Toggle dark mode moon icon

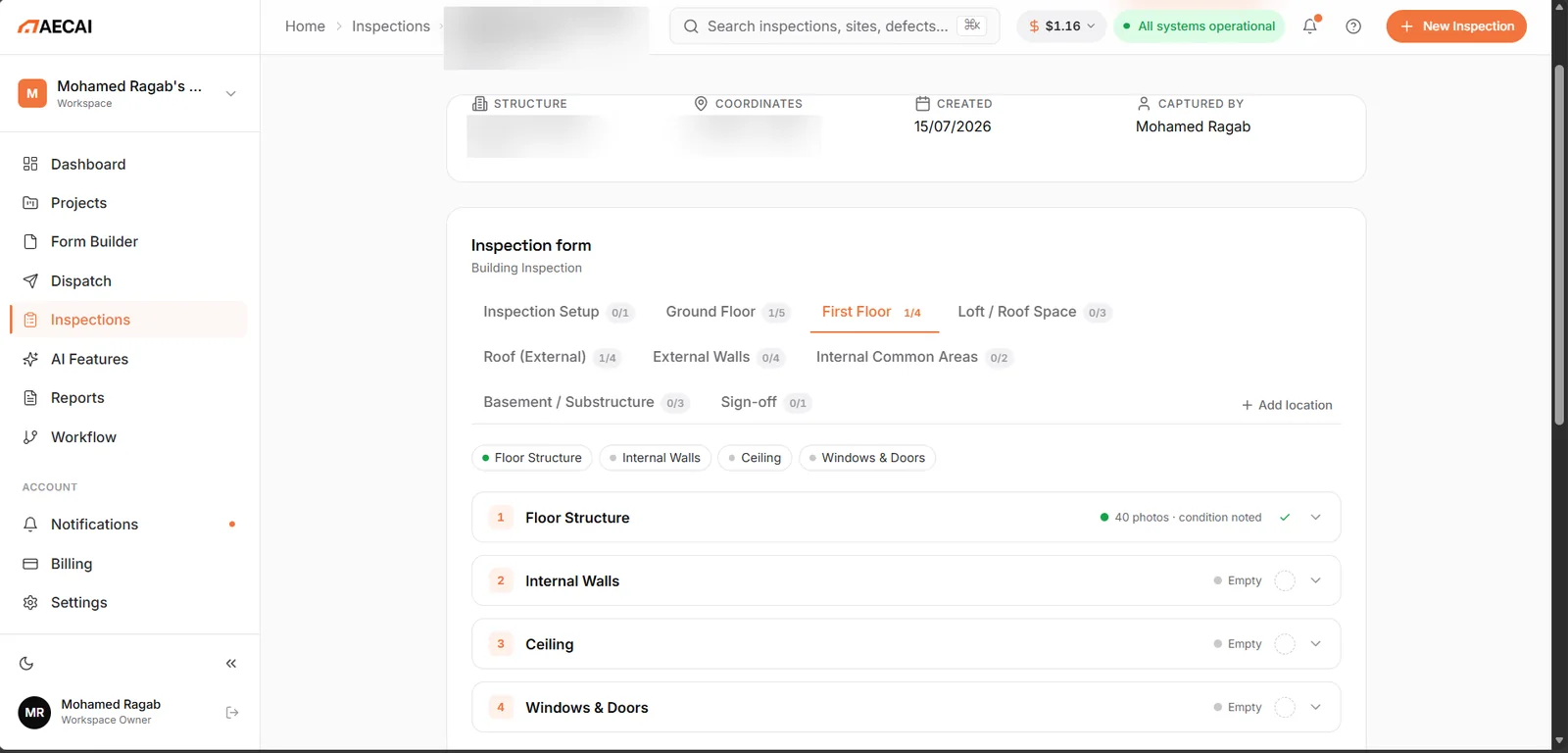(26, 664)
